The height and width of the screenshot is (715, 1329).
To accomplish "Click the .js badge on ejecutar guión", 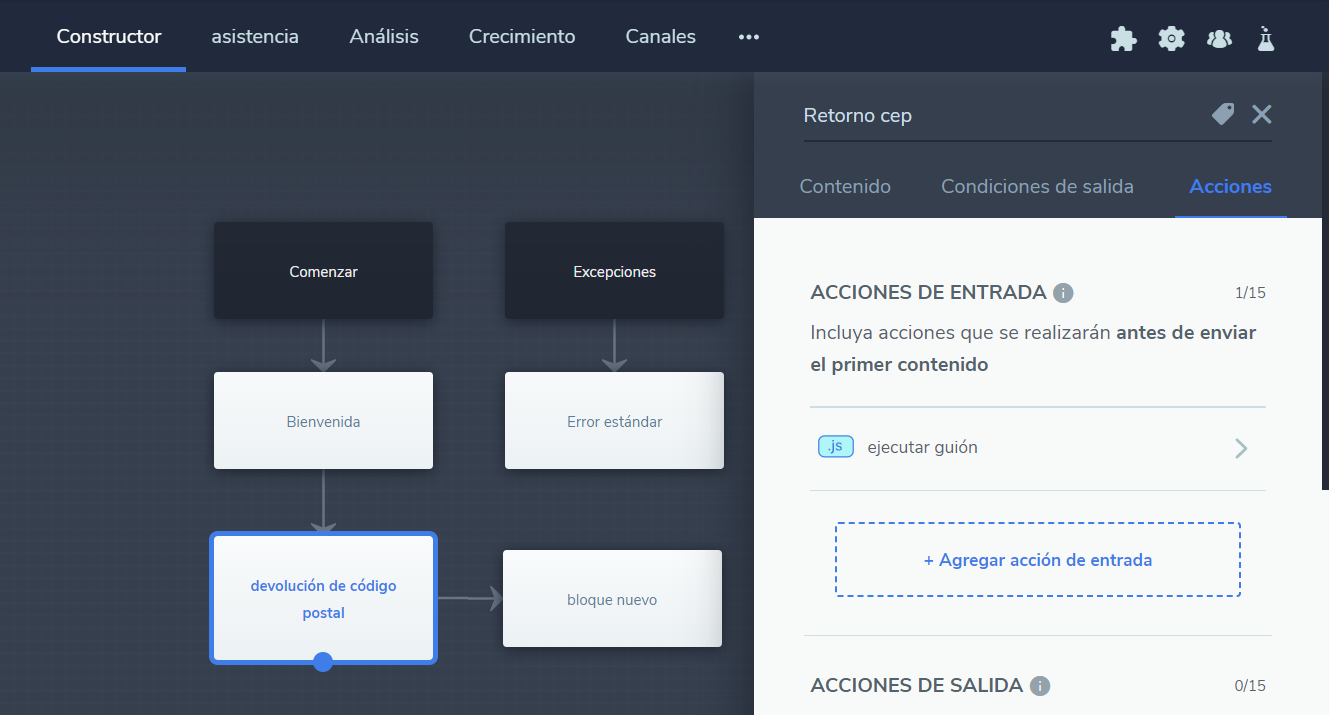I will click(x=835, y=447).
